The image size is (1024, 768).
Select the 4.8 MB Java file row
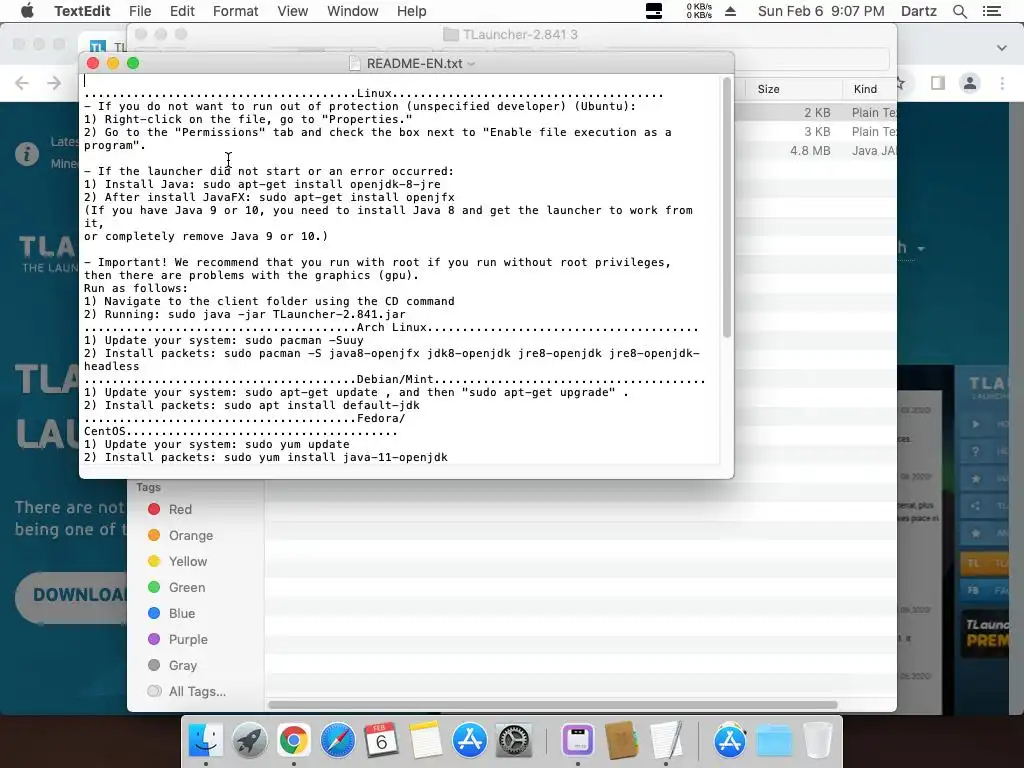coord(815,150)
